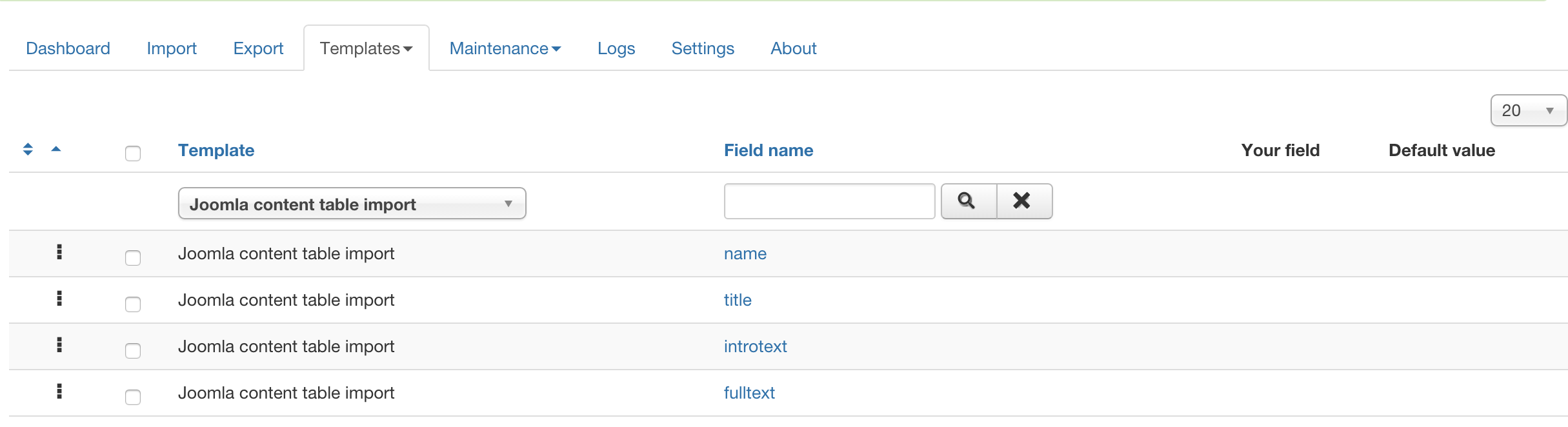Click the drag handle on the title row
This screenshot has width=1568, height=427.
click(x=59, y=299)
